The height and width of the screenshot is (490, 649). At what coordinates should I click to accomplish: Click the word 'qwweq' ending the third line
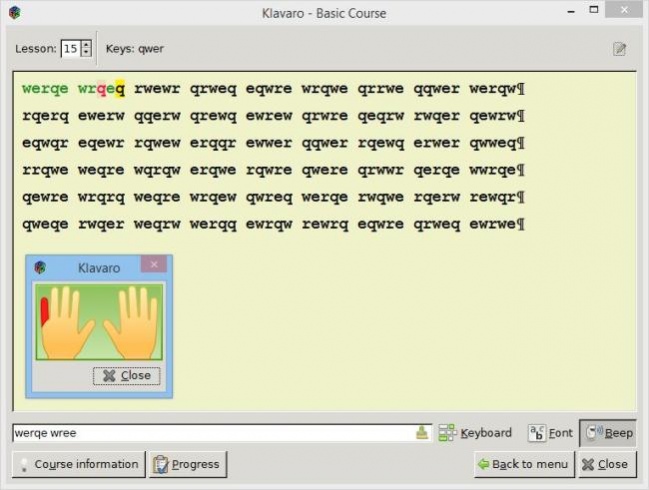pyautogui.click(x=493, y=143)
